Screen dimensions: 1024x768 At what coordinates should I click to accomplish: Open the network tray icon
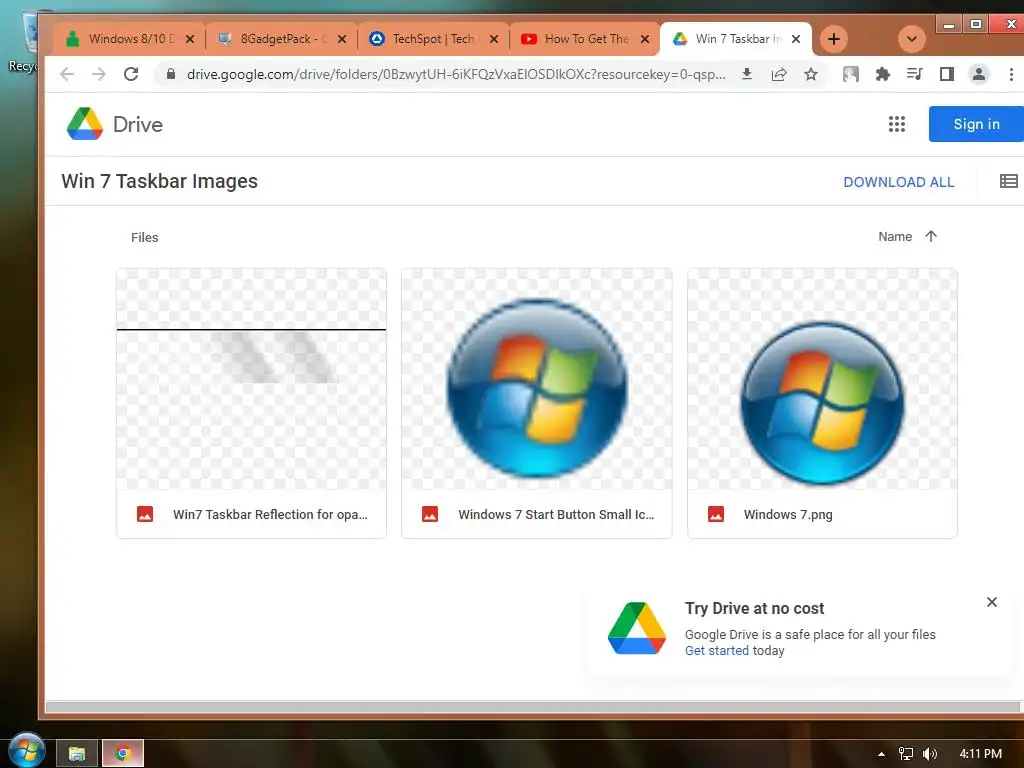click(905, 754)
